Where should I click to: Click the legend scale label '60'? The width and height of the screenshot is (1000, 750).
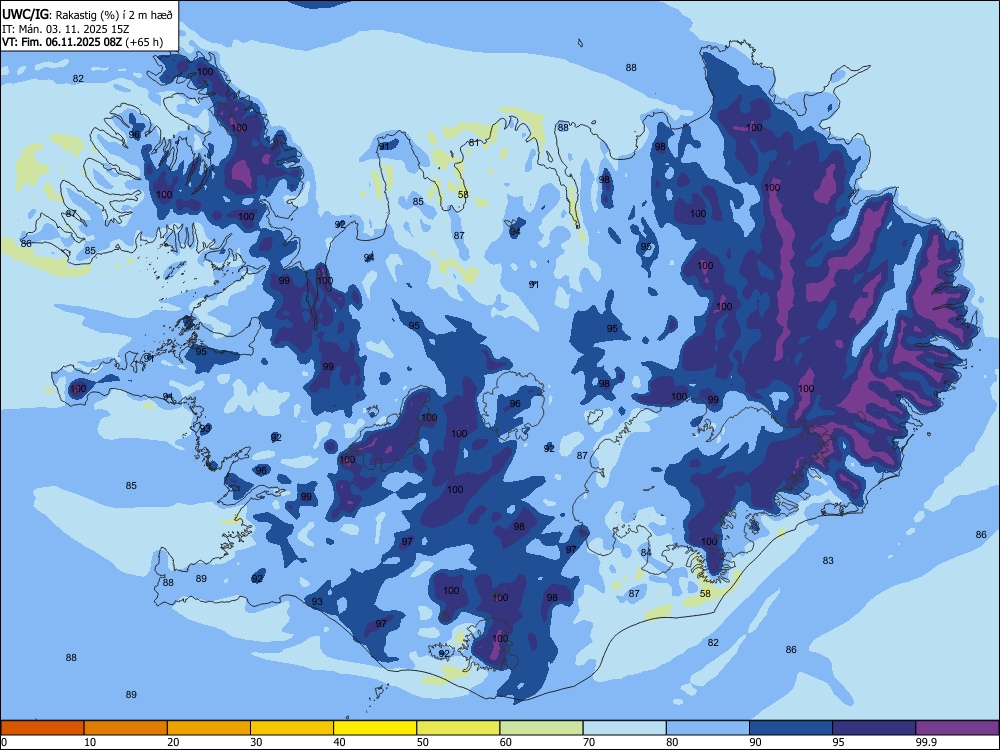[x=506, y=742]
